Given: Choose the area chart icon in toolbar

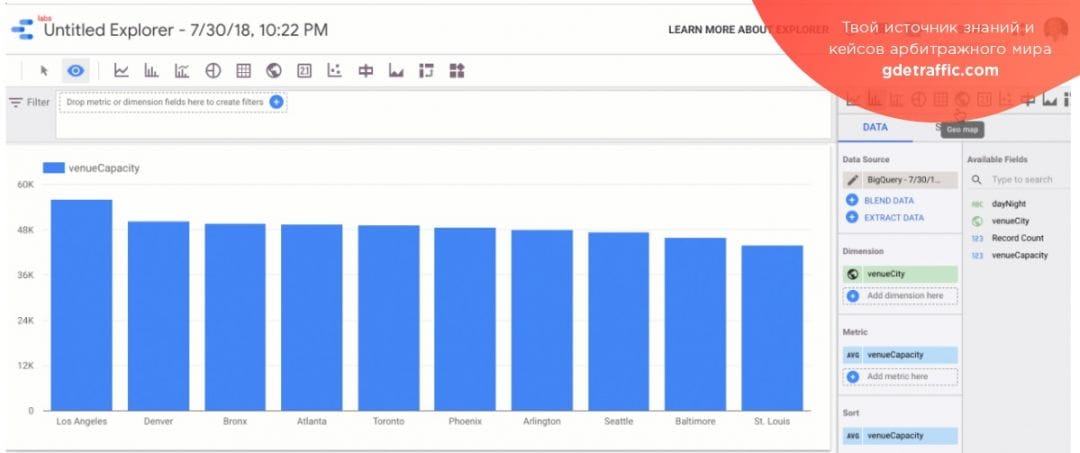Looking at the screenshot, I should tap(396, 70).
